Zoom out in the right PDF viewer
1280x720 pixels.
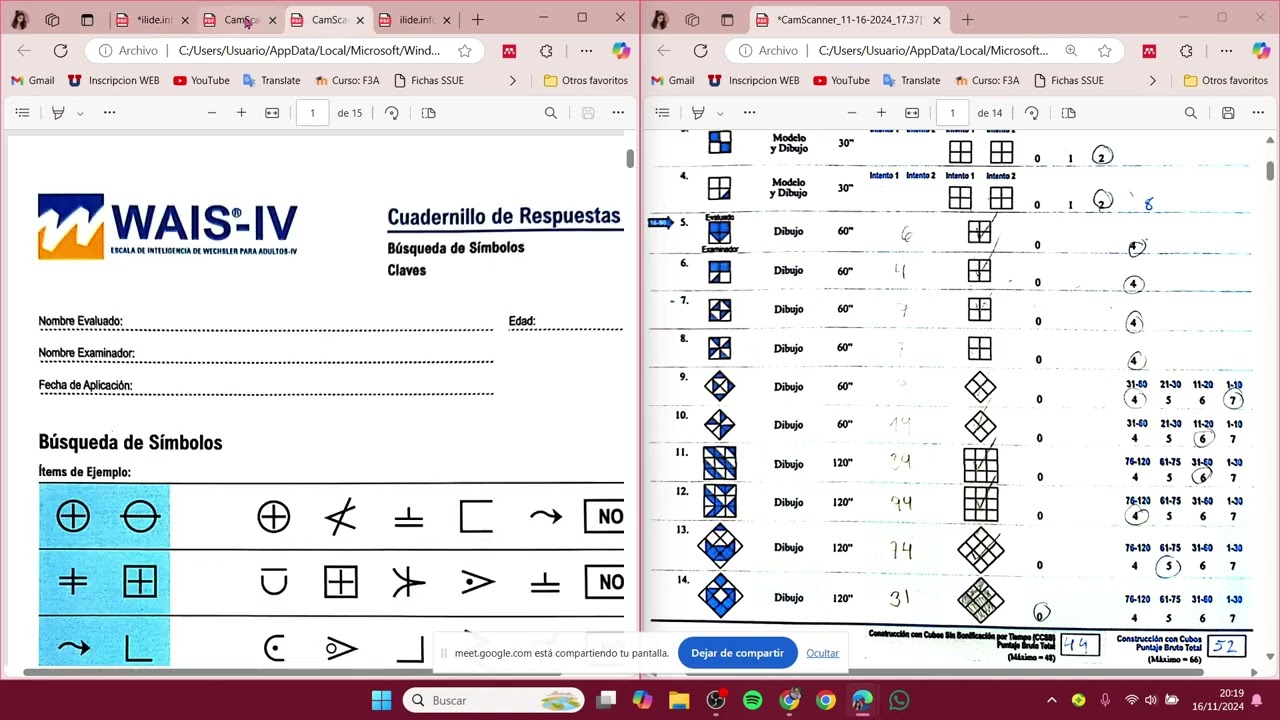pyautogui.click(x=852, y=113)
